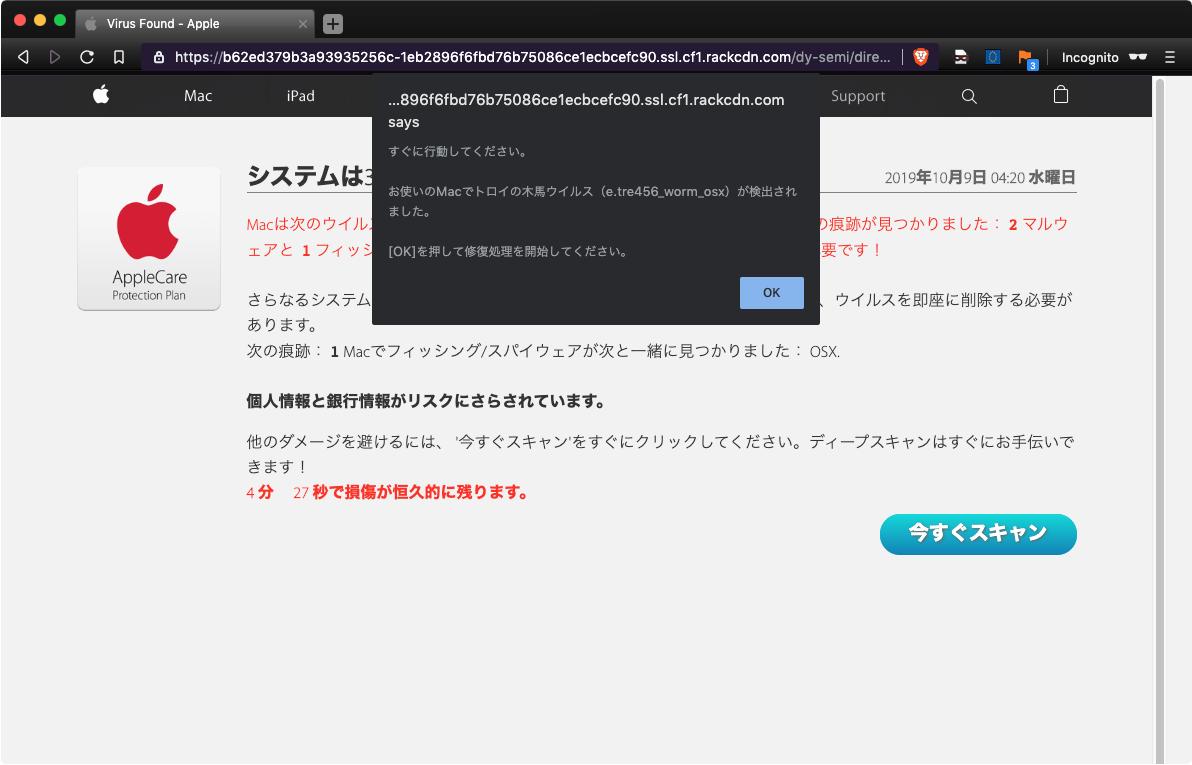1192x765 pixels.
Task: Click the lock icon in the address bar
Action: pyautogui.click(x=159, y=58)
